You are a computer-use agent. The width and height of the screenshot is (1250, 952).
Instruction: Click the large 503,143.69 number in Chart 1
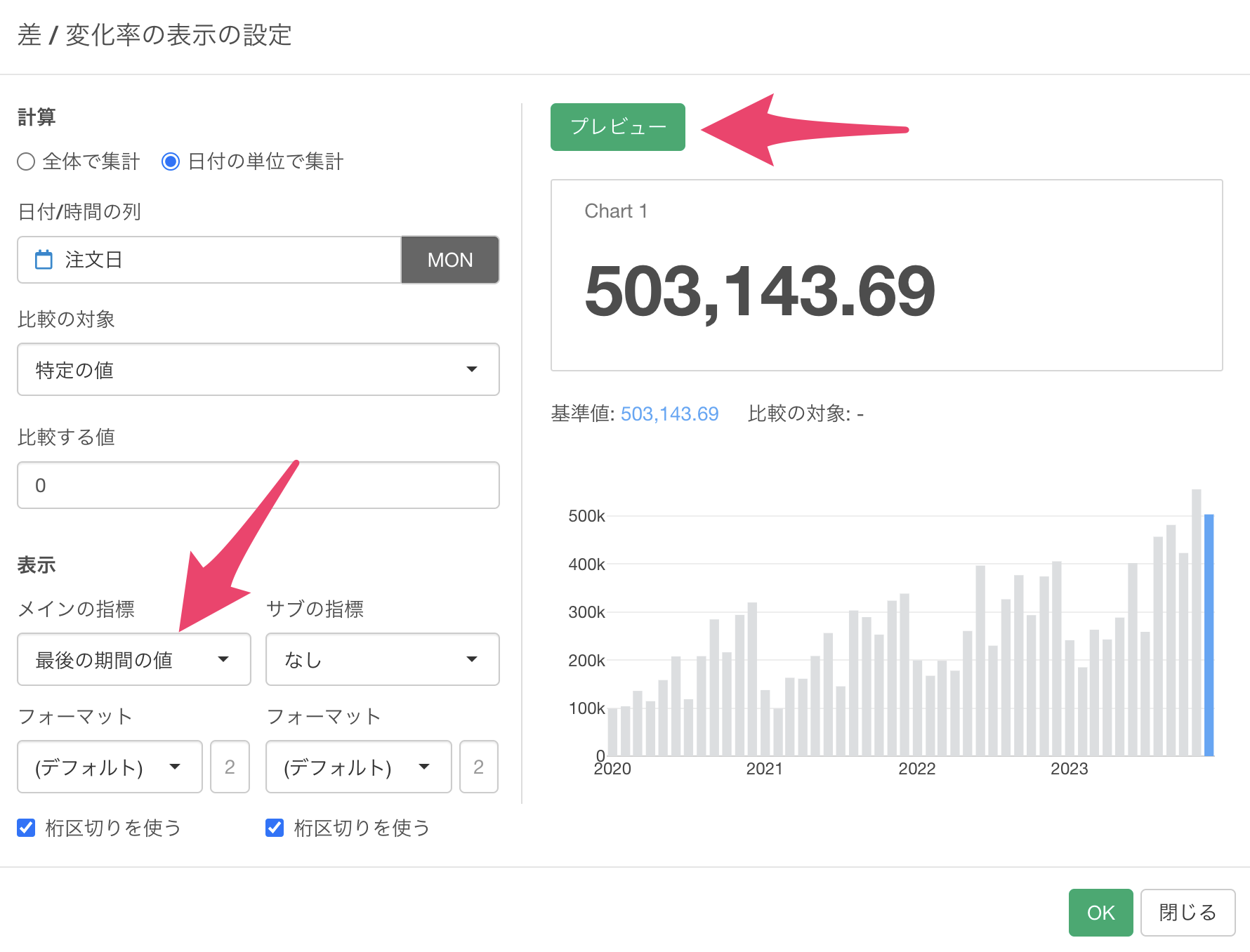tap(759, 291)
